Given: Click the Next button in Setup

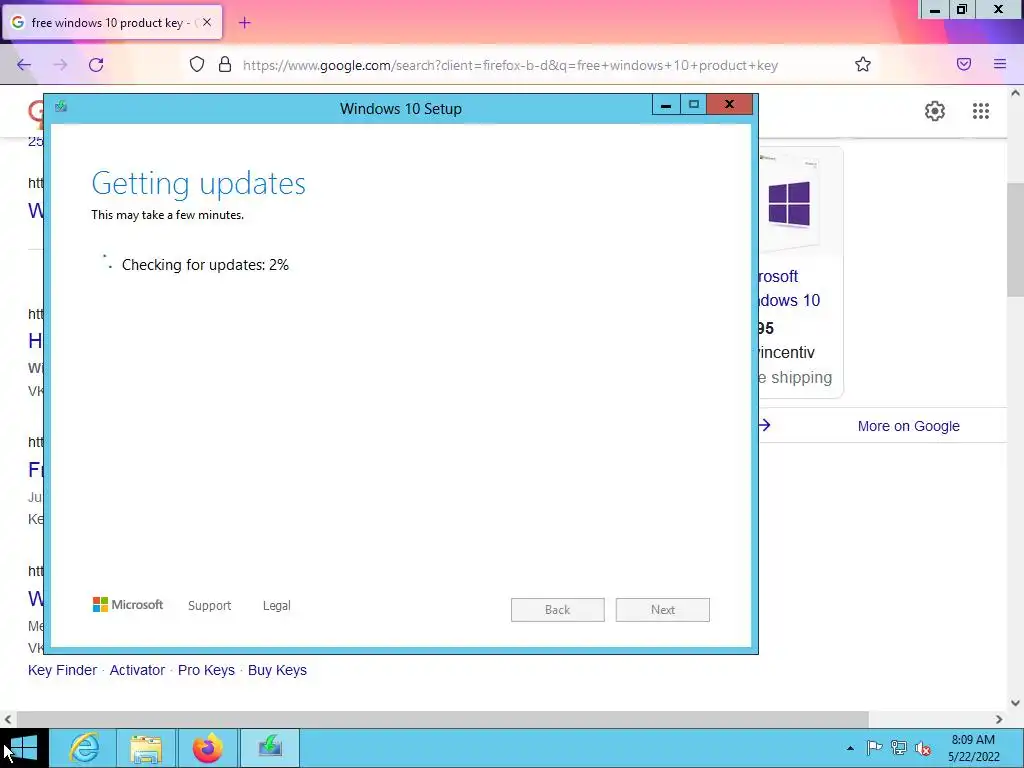Looking at the screenshot, I should click(662, 610).
